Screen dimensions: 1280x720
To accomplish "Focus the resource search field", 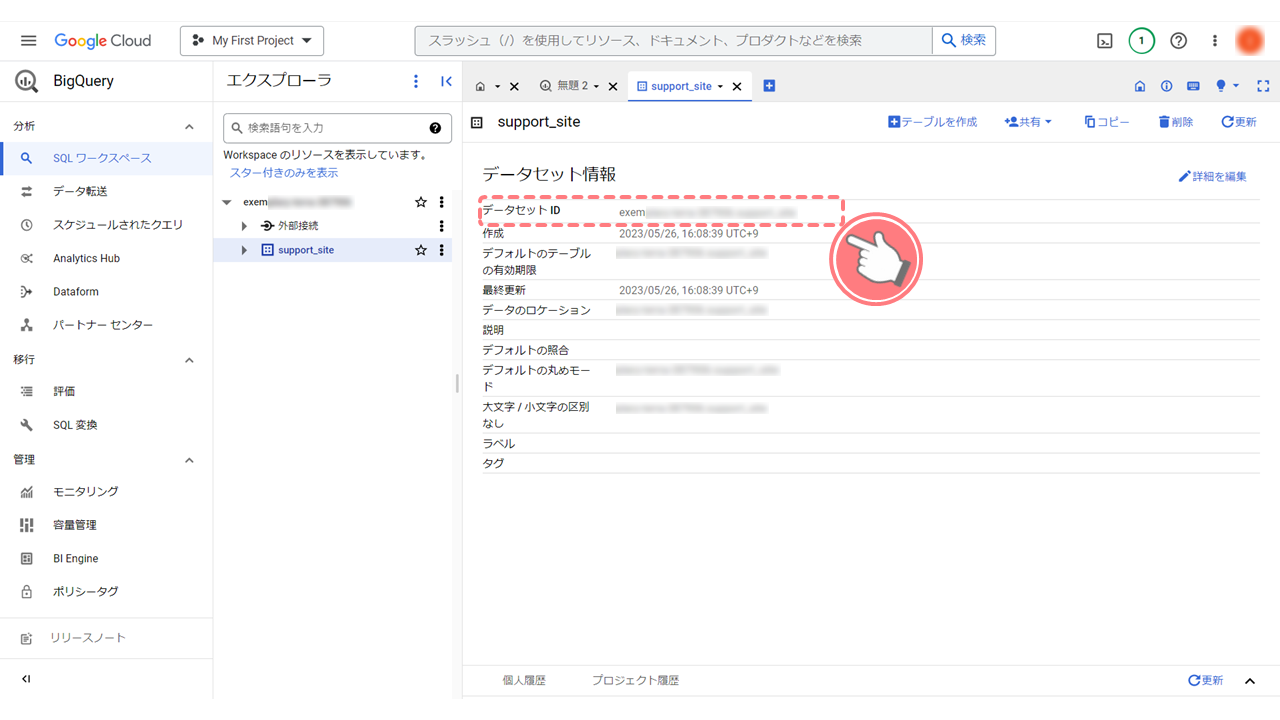I will point(674,41).
